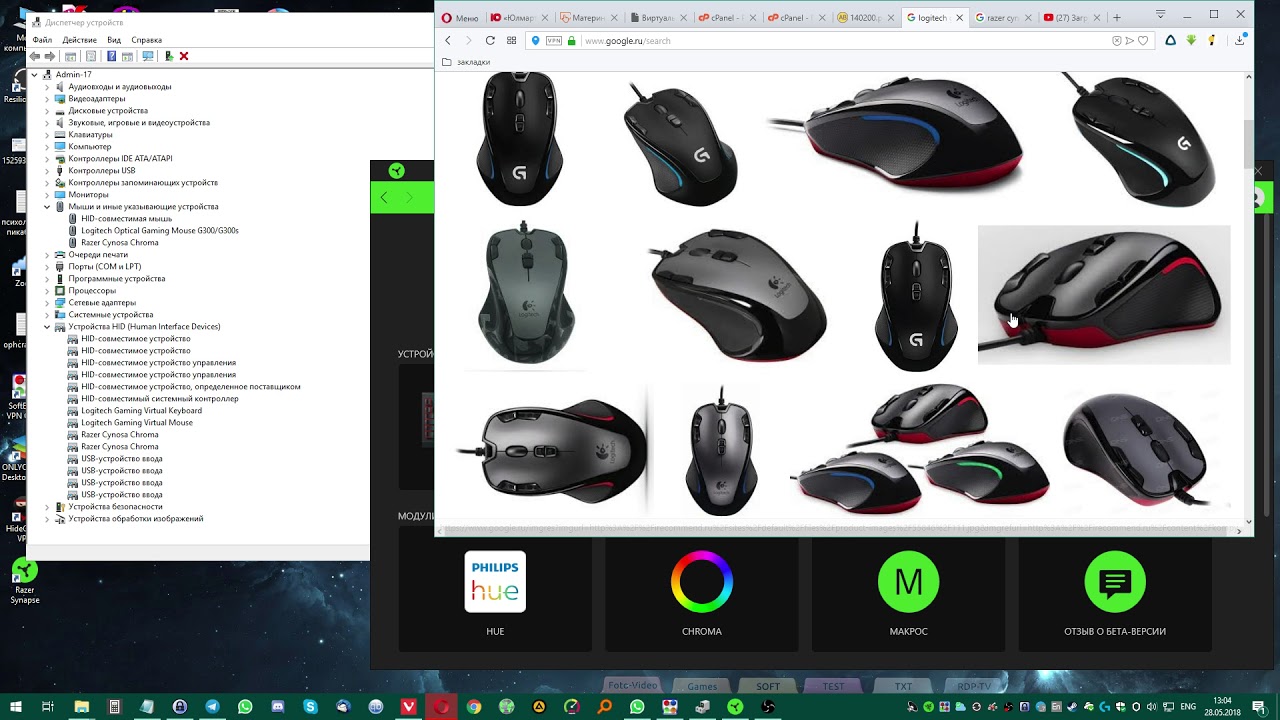Open Opera downloads icon

click(x=1240, y=40)
